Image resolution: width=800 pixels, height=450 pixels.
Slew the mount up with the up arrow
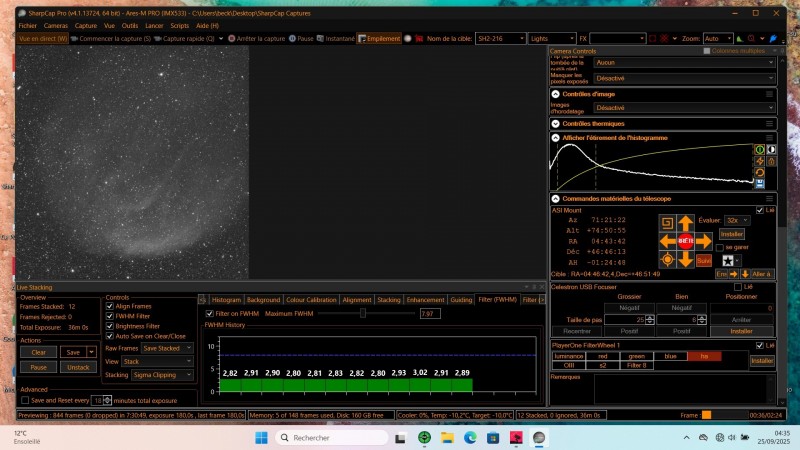pos(685,223)
